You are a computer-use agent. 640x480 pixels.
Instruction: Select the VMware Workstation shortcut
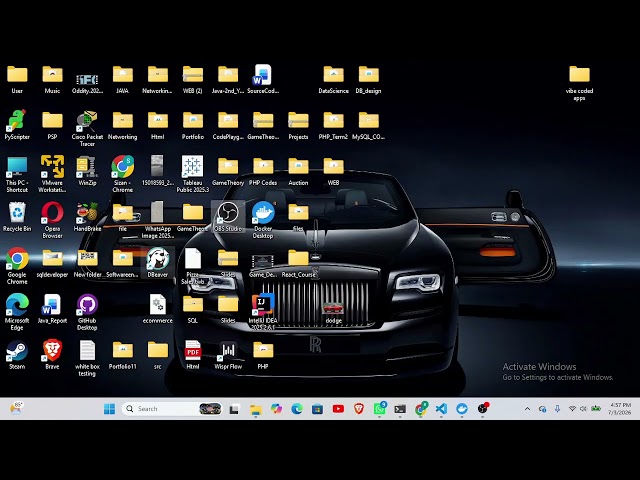(x=52, y=174)
